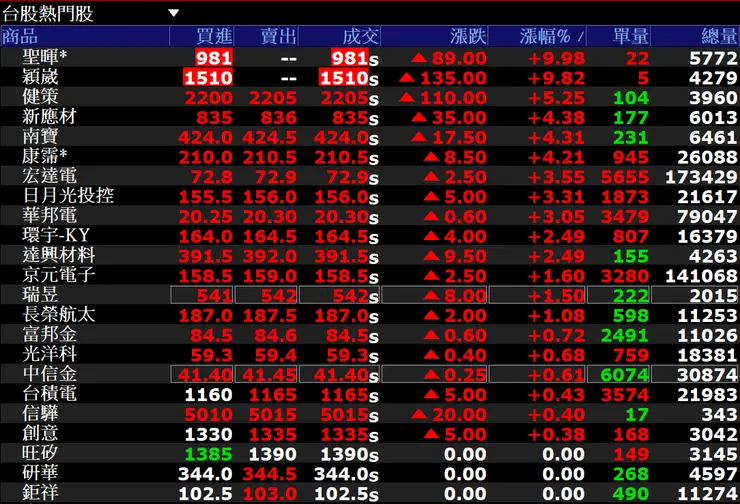Click 鉅祥 ask price 103.0

click(x=269, y=494)
